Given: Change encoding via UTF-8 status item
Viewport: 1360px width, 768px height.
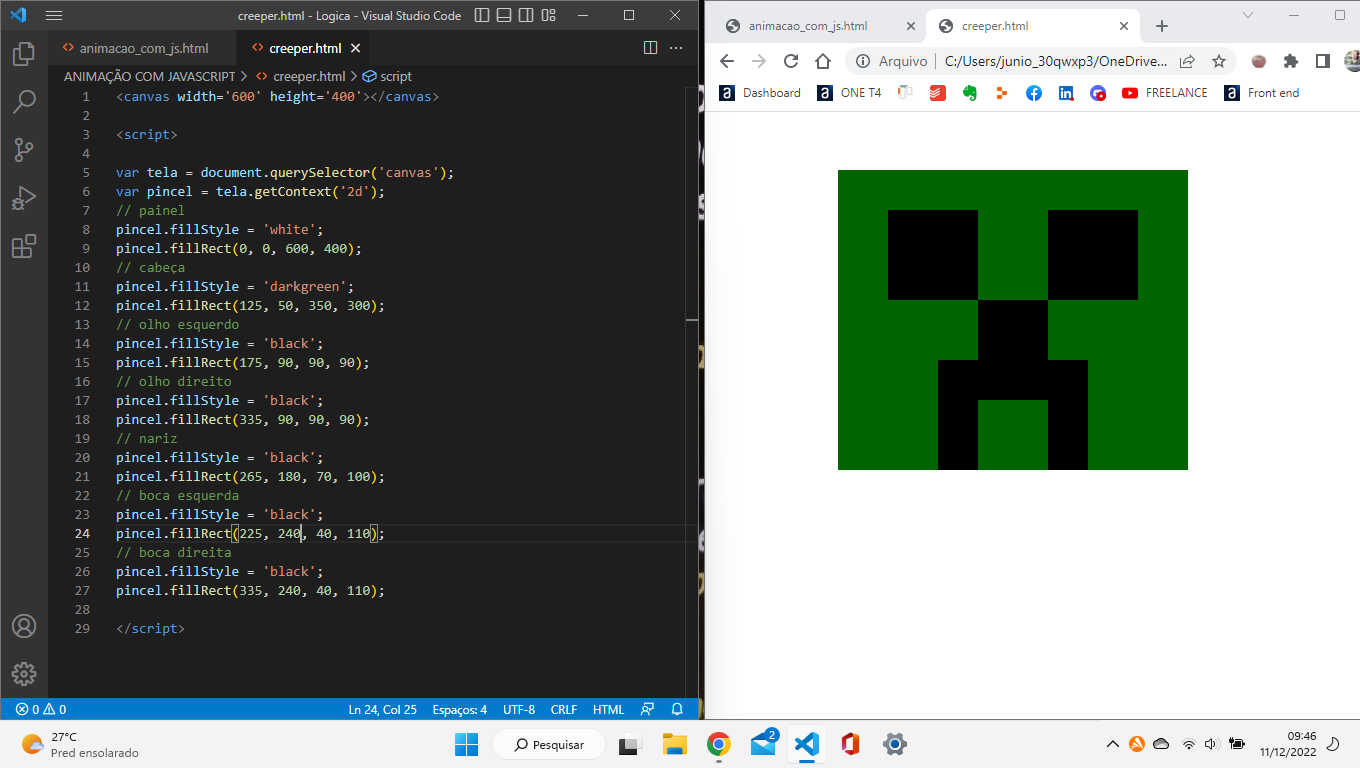Looking at the screenshot, I should tap(519, 709).
